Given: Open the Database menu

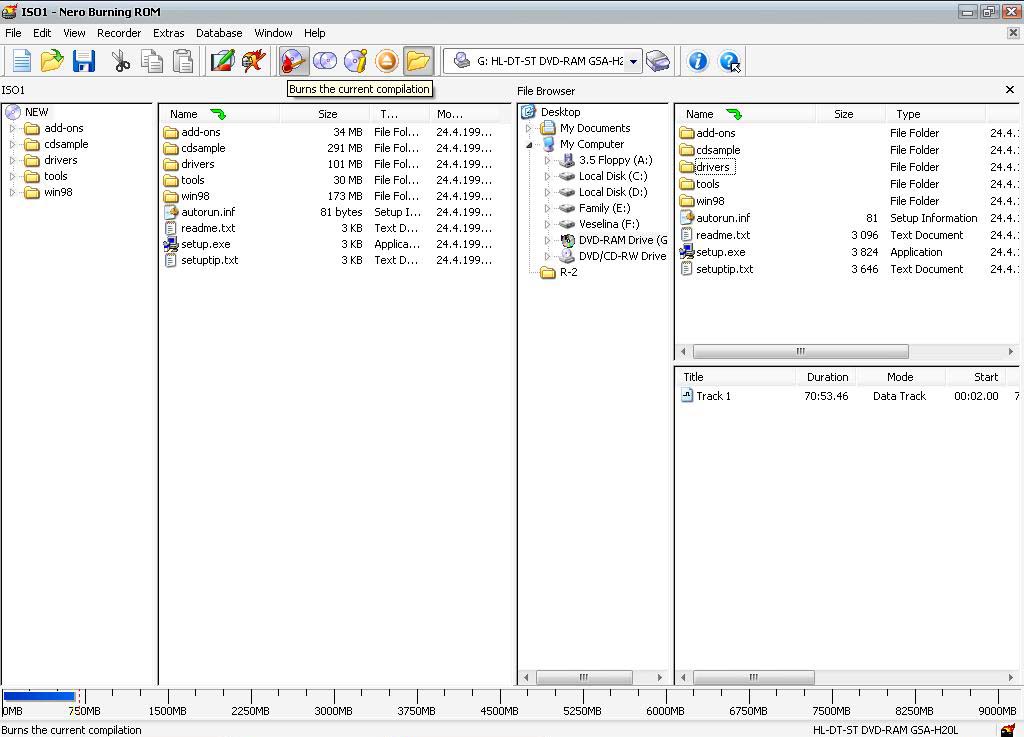Looking at the screenshot, I should point(219,33).
